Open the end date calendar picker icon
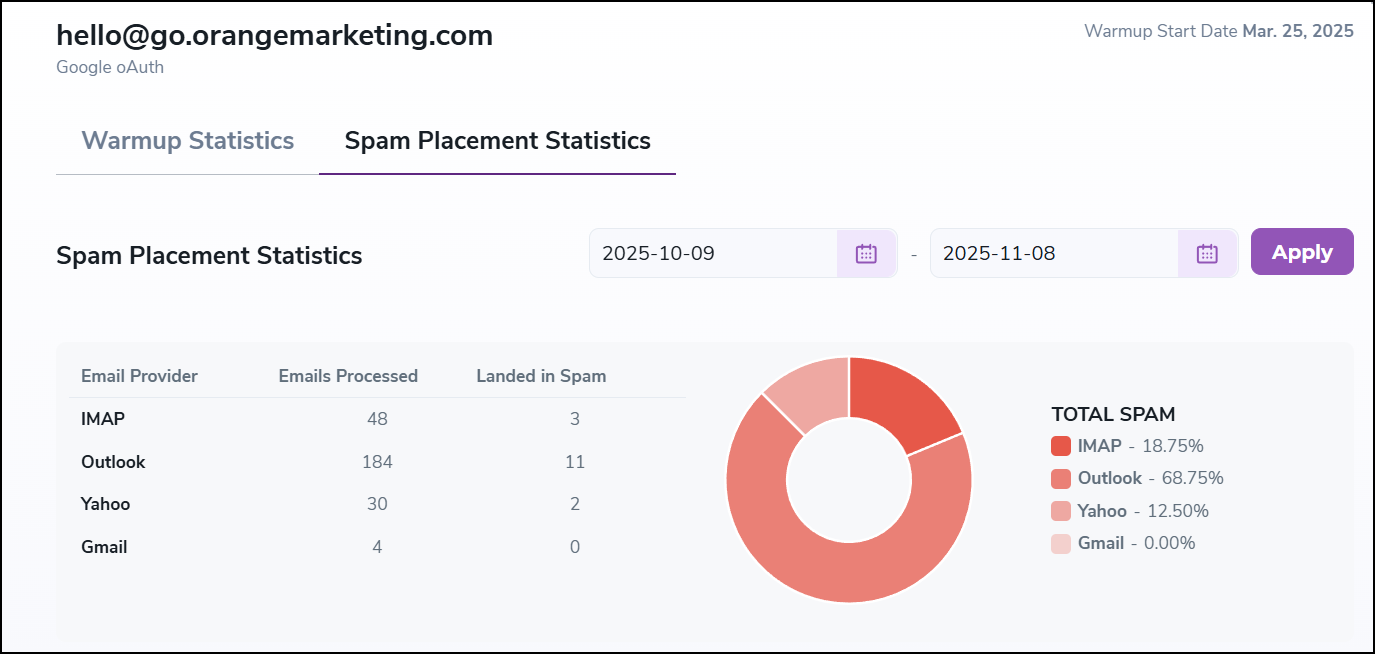Viewport: 1375px width, 654px height. click(x=1207, y=254)
